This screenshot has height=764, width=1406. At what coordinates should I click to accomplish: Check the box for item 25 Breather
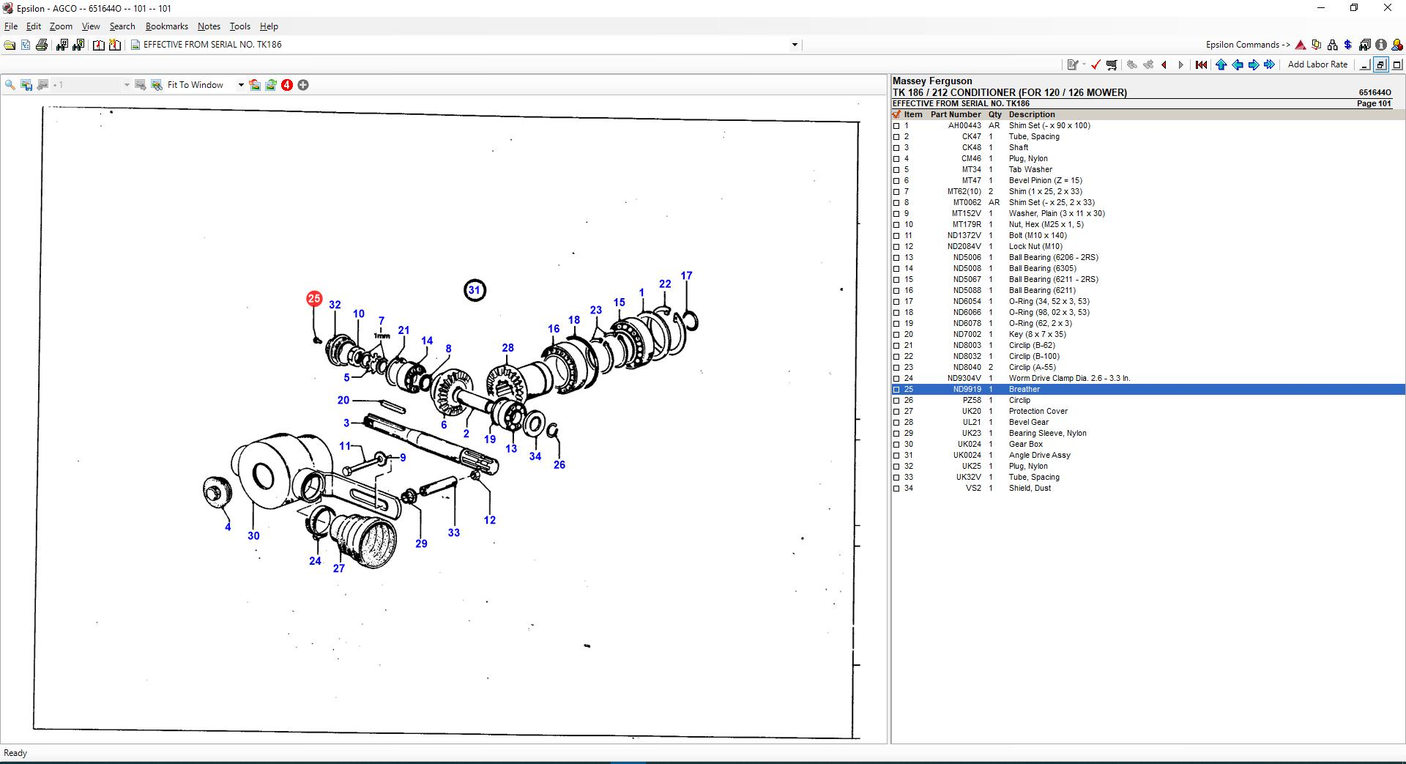[896, 390]
